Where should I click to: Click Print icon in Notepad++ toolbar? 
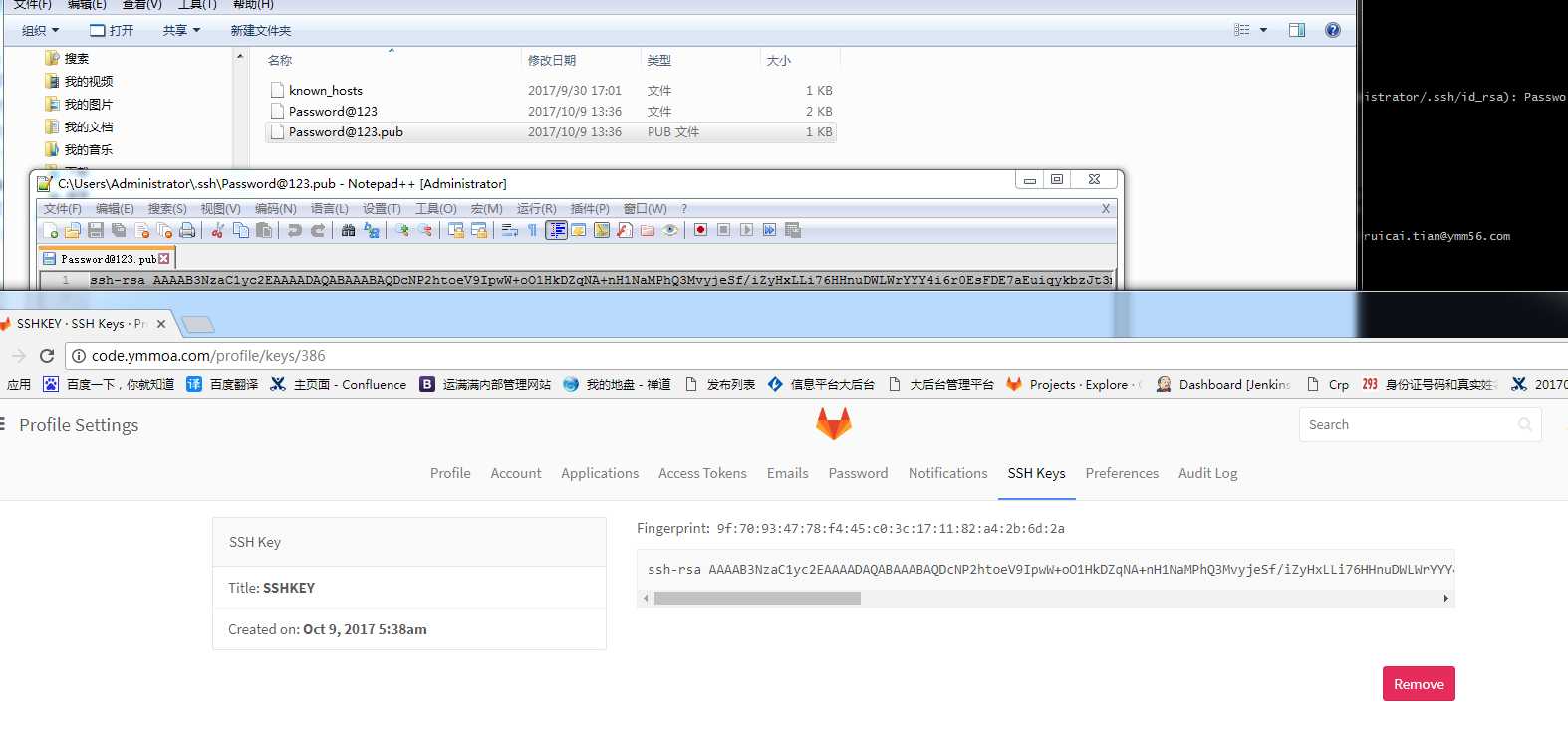pyautogui.click(x=187, y=230)
